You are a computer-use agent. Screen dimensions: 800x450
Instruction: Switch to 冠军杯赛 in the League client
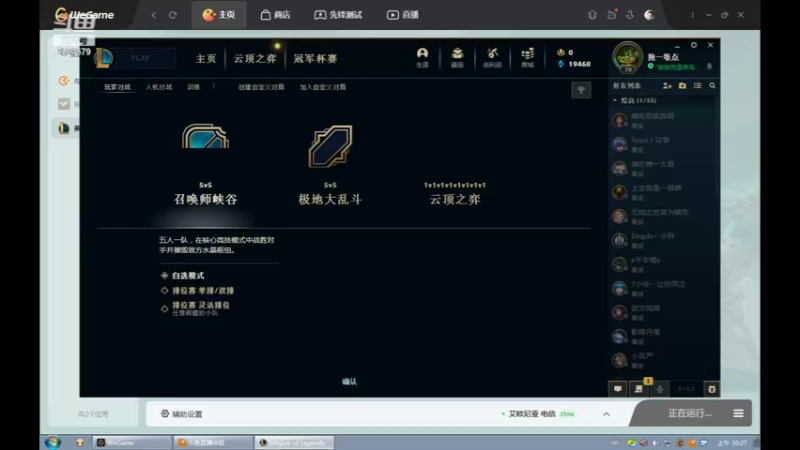point(315,59)
